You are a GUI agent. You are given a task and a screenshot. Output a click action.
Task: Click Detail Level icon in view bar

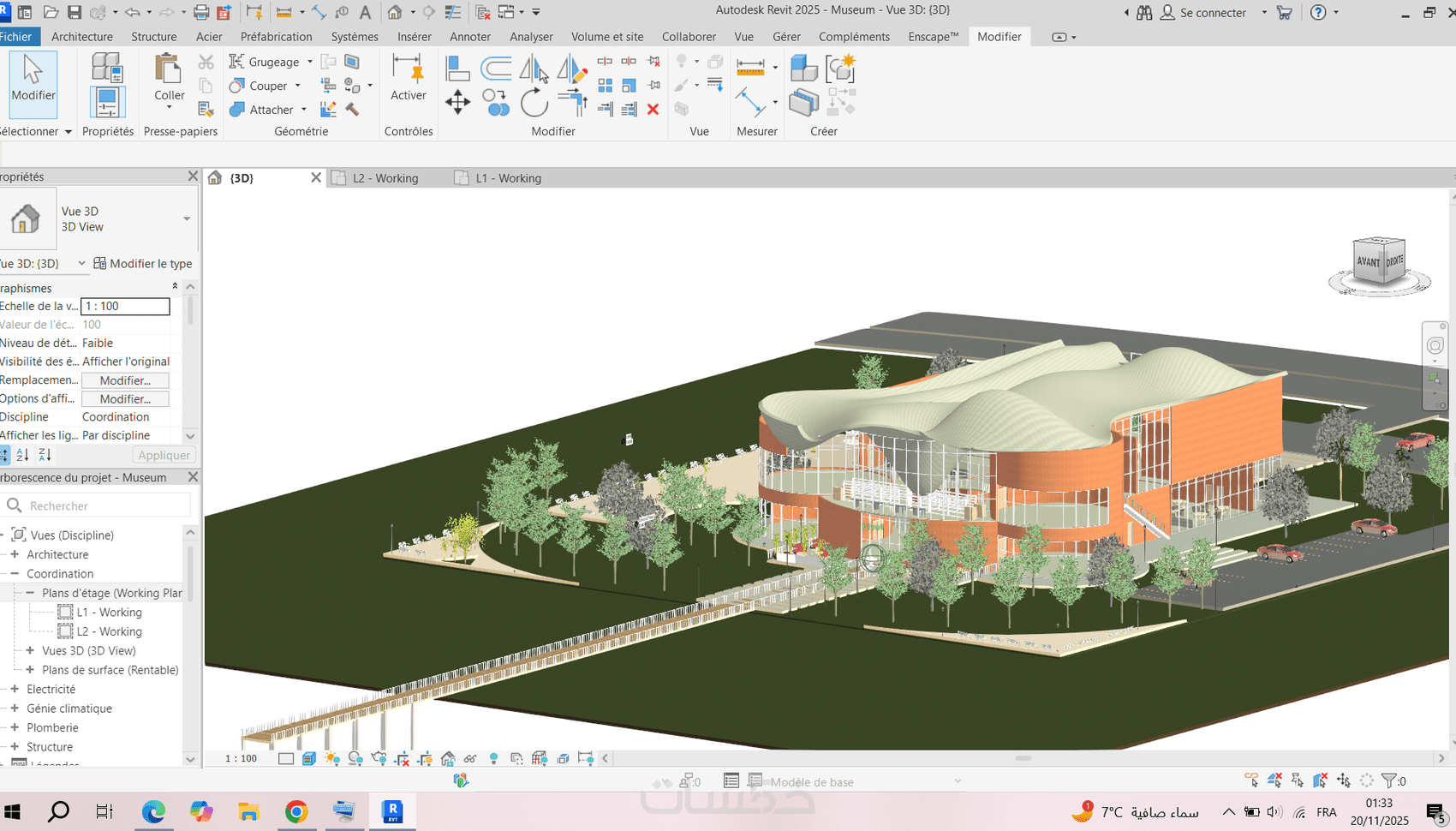point(286,758)
